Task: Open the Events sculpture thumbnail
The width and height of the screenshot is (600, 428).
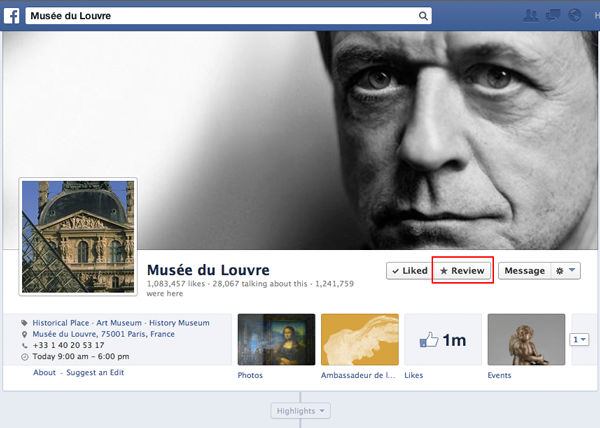Action: [x=526, y=340]
